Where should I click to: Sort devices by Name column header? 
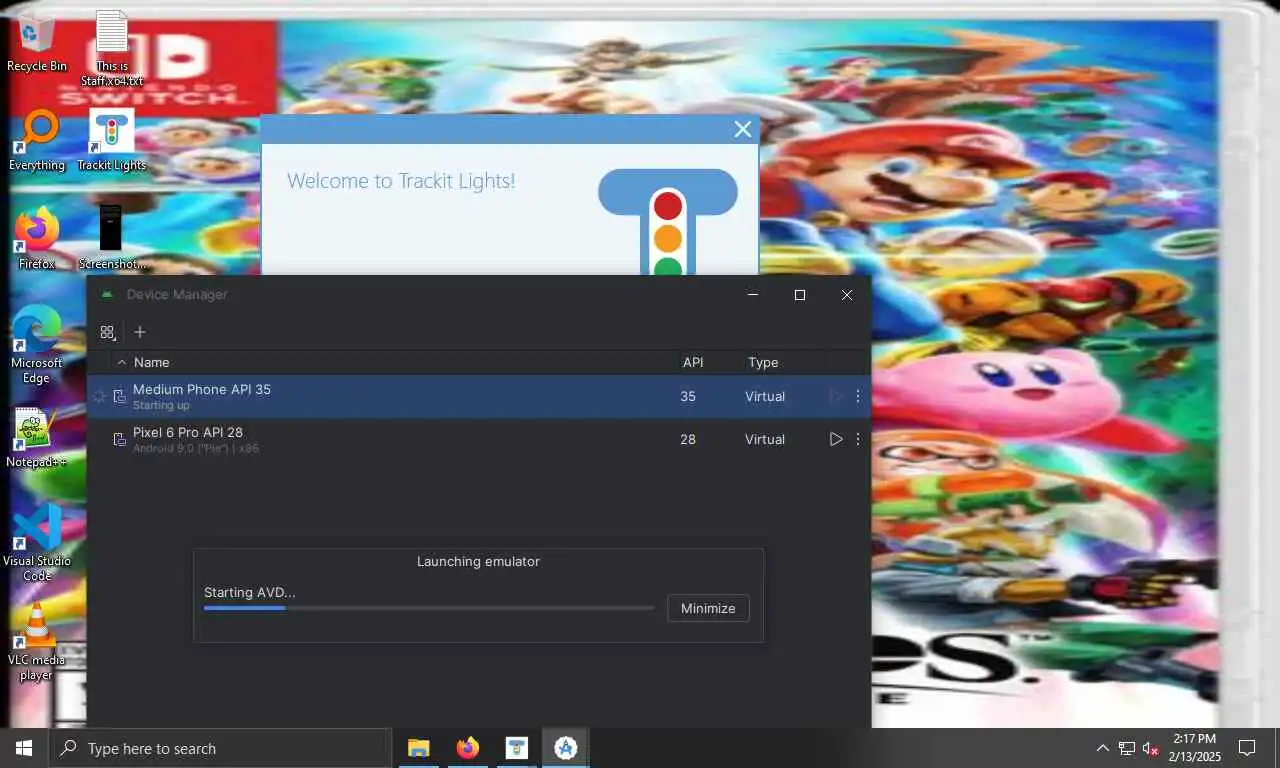(152, 362)
